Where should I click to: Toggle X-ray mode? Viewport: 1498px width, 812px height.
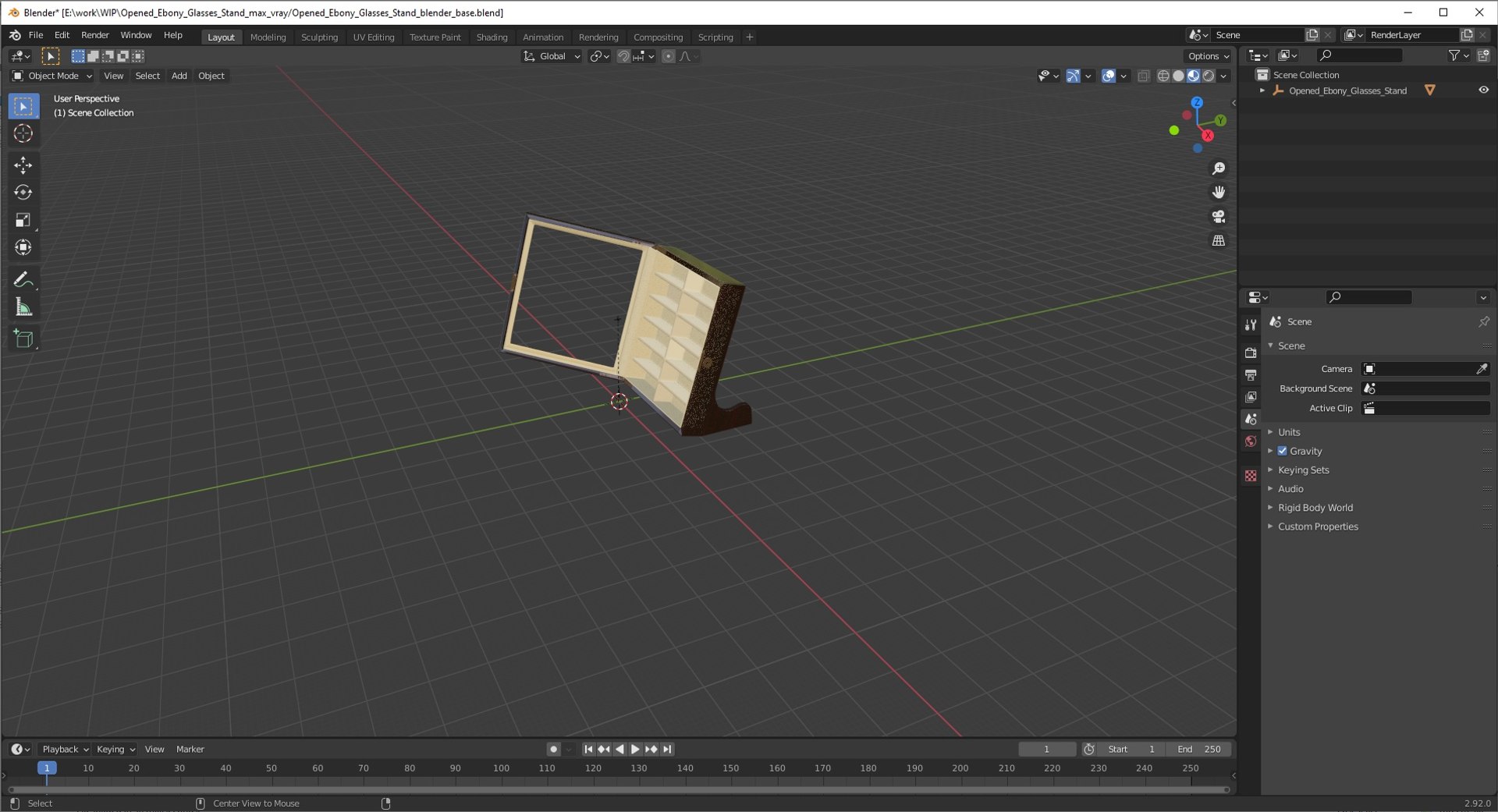coord(1143,76)
